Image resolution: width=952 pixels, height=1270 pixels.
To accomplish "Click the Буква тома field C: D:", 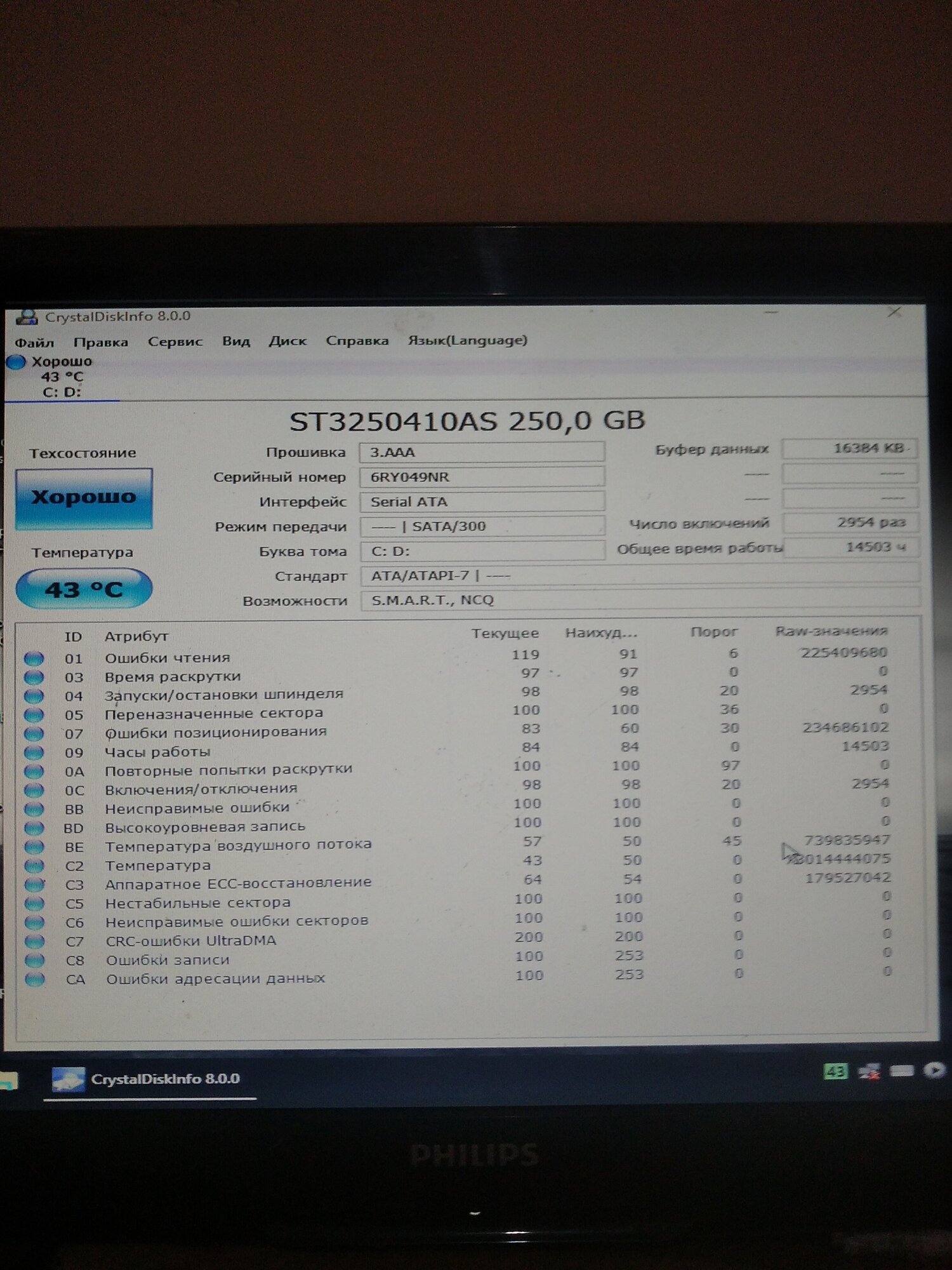I will pos(482,551).
